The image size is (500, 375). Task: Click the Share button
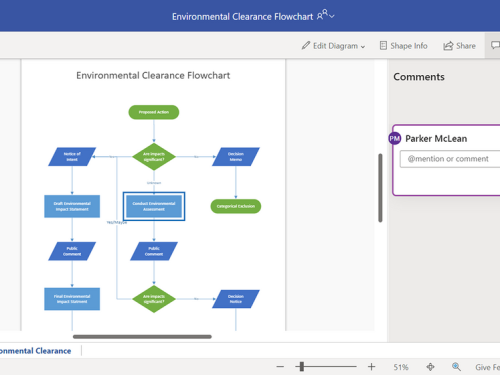coord(459,46)
